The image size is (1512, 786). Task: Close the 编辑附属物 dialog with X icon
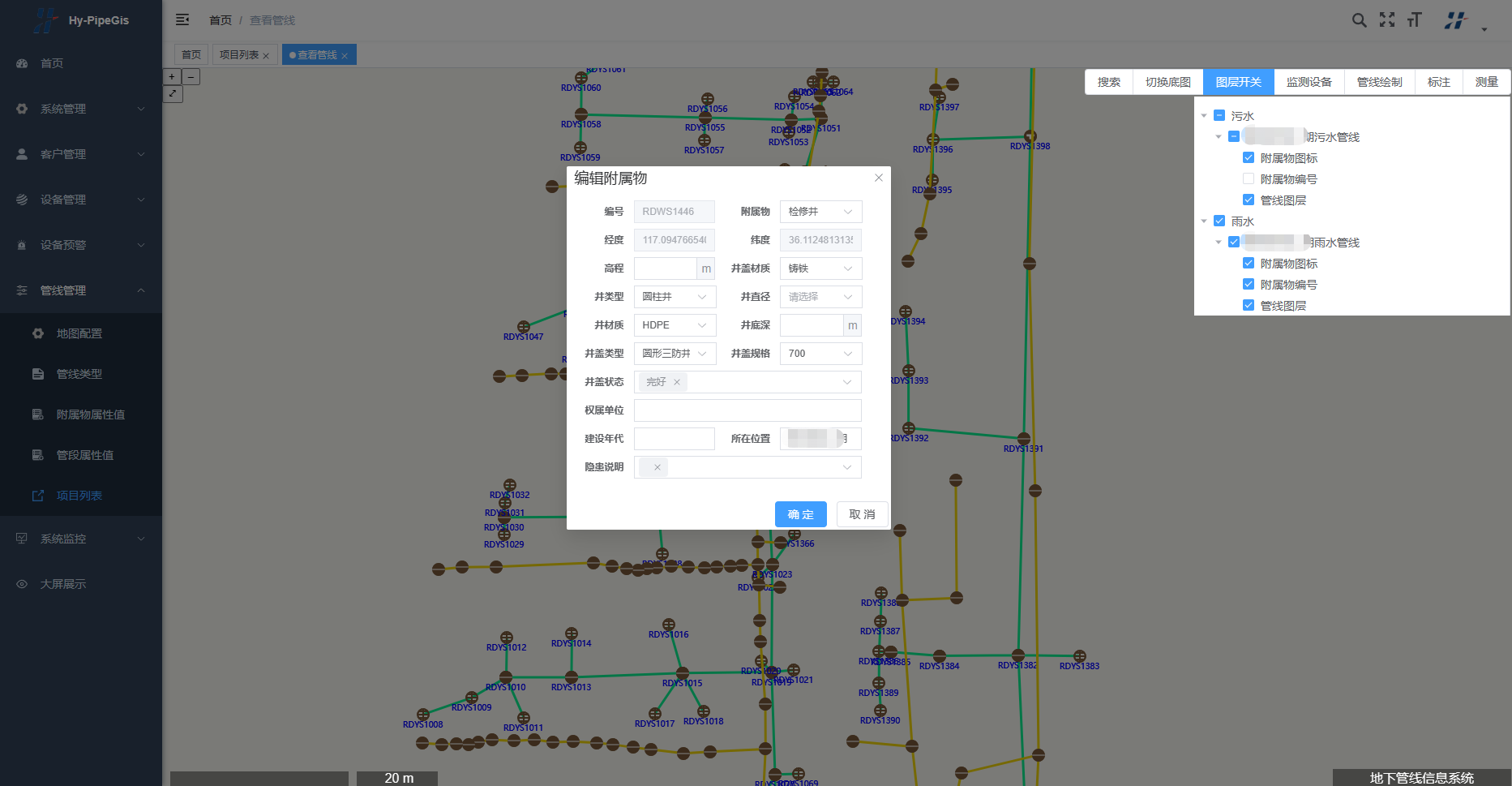coord(878,178)
